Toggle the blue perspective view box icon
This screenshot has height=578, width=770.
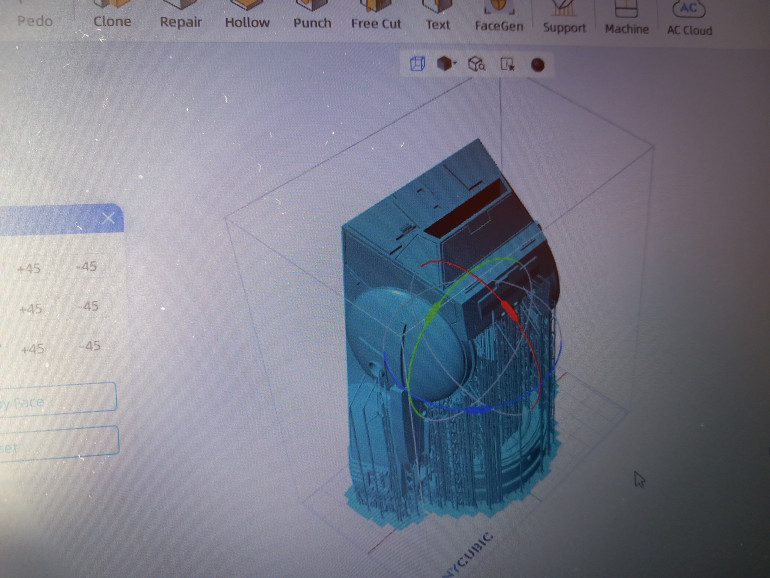417,63
